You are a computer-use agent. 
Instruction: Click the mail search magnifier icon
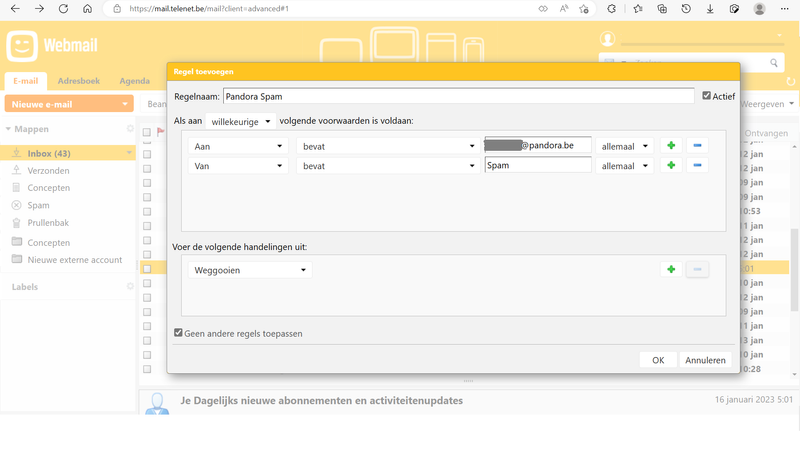pyautogui.click(x=774, y=63)
